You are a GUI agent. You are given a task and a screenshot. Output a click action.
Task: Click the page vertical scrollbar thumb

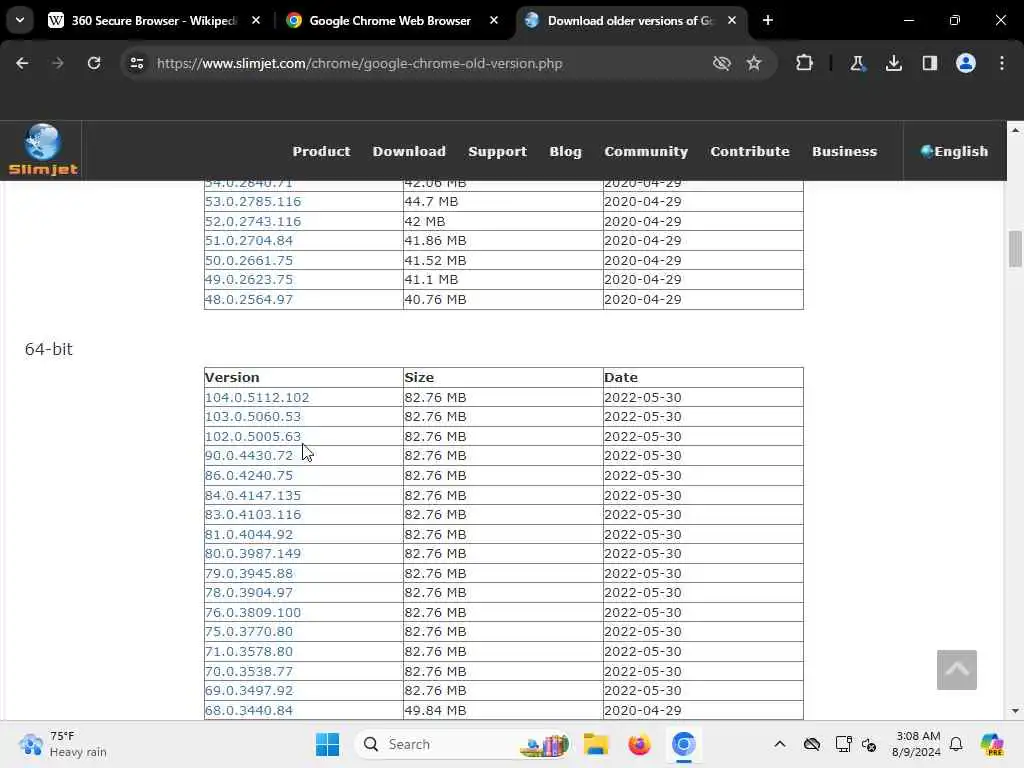click(x=1014, y=249)
